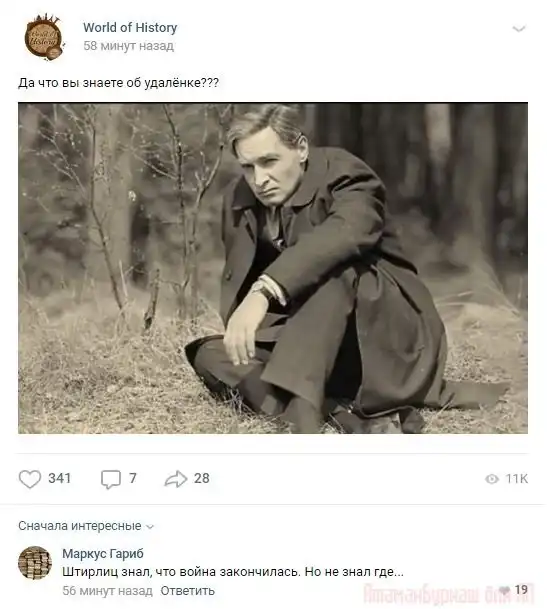Open the comment timestamp 56 минут назад
The width and height of the screenshot is (547, 609).
click(107, 591)
